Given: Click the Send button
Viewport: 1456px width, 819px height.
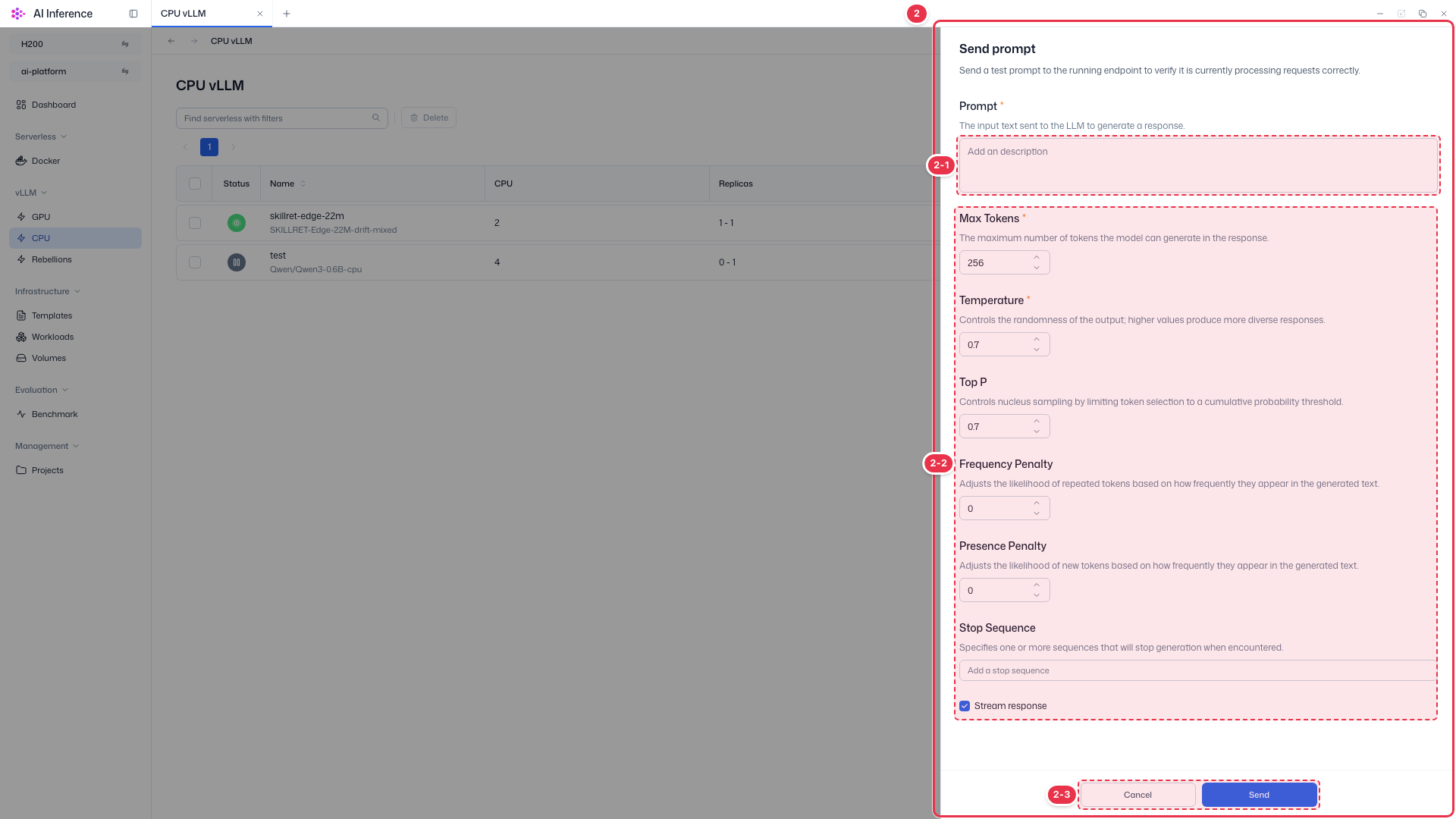Looking at the screenshot, I should pos(1259,795).
